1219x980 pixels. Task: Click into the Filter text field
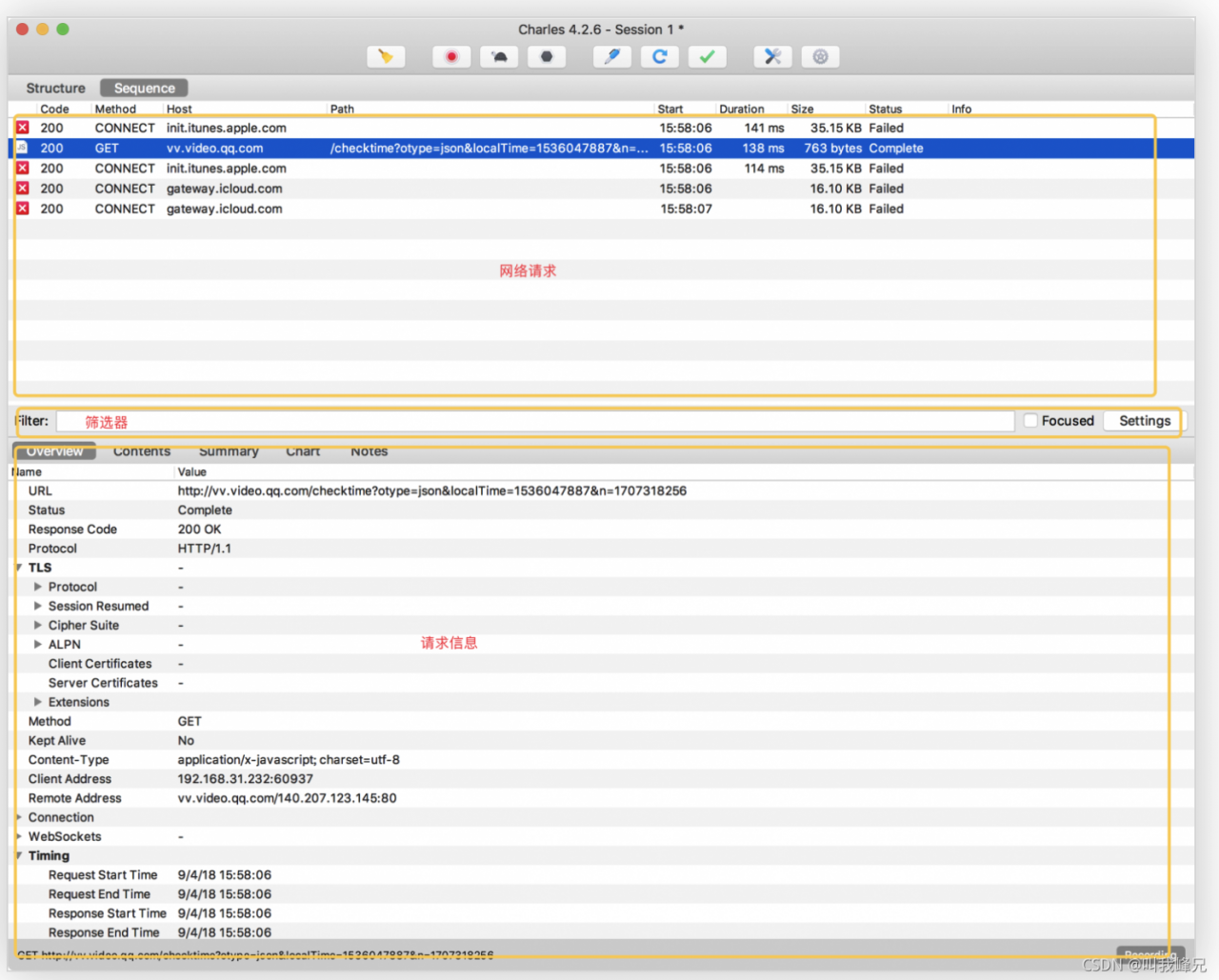(x=533, y=421)
